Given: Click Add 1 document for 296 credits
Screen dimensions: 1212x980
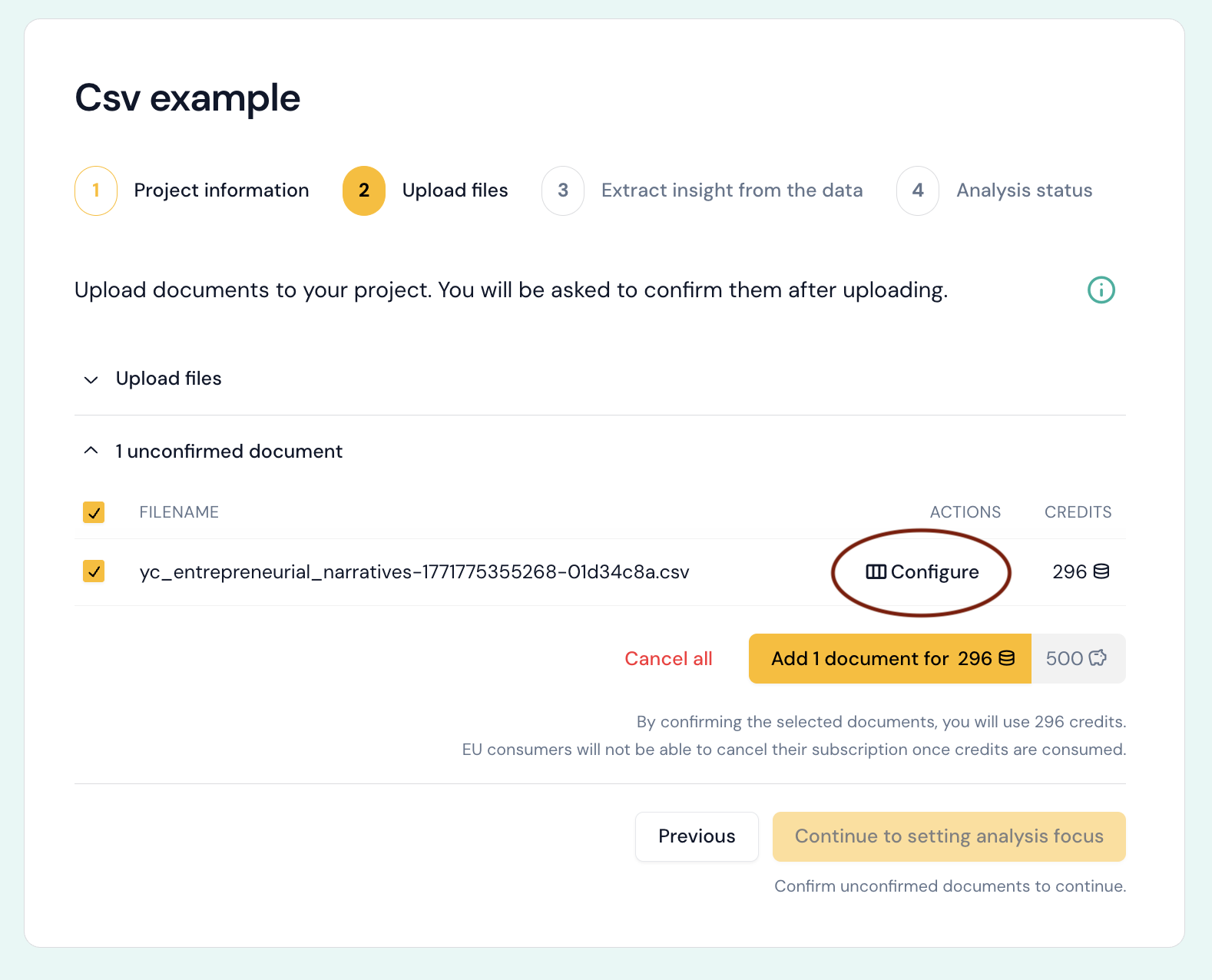Looking at the screenshot, I should 889,658.
